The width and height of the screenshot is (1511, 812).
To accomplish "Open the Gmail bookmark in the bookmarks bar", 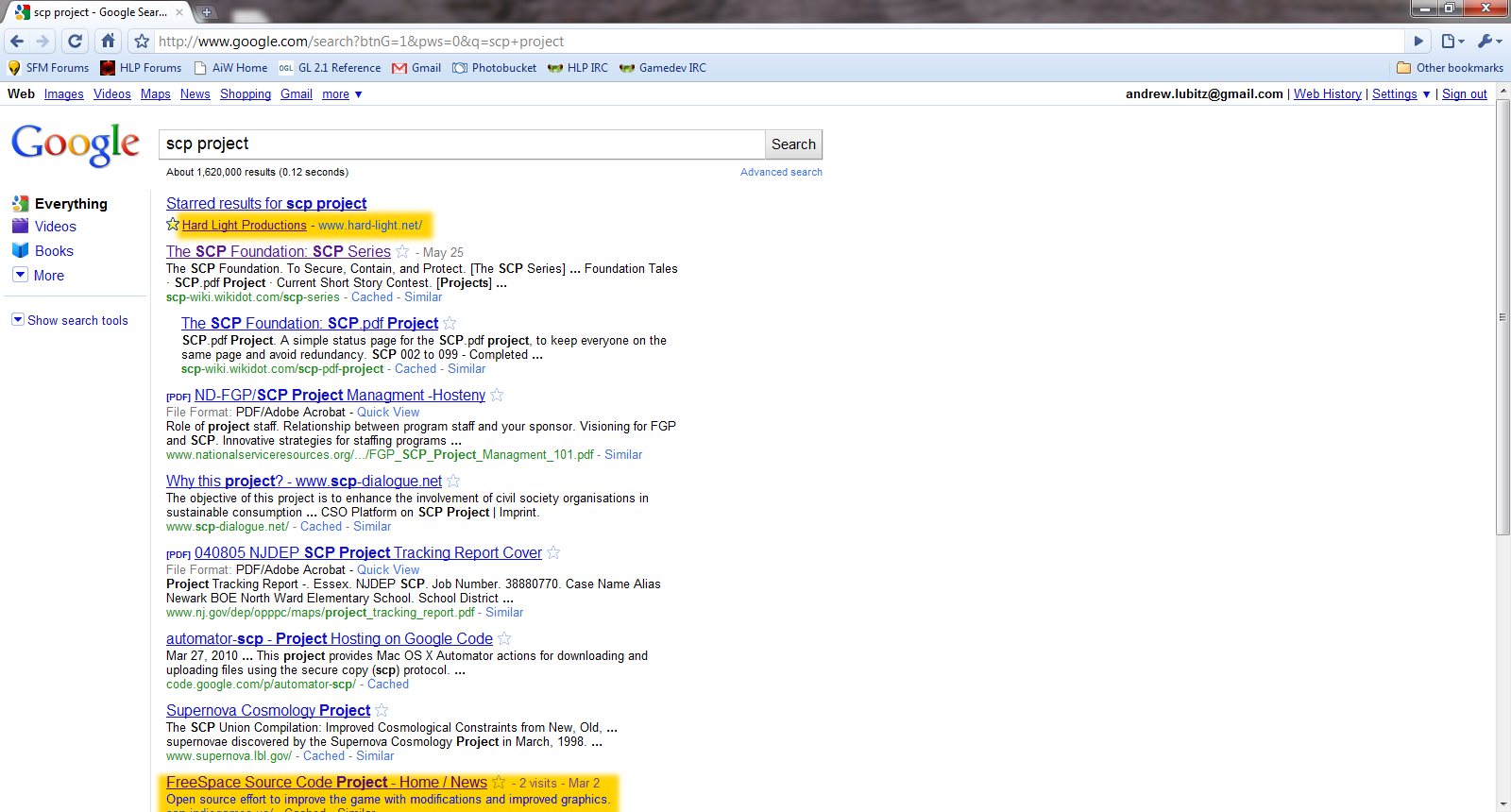I will [x=416, y=68].
